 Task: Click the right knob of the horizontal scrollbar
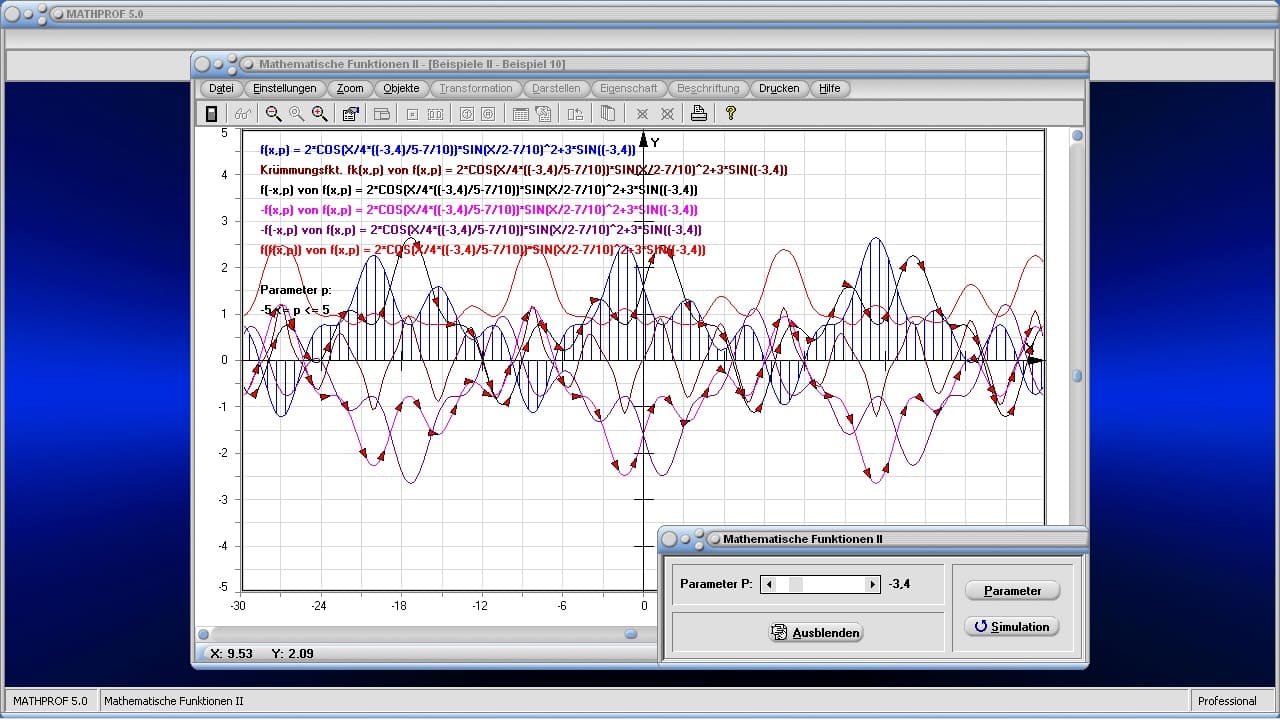pos(631,634)
